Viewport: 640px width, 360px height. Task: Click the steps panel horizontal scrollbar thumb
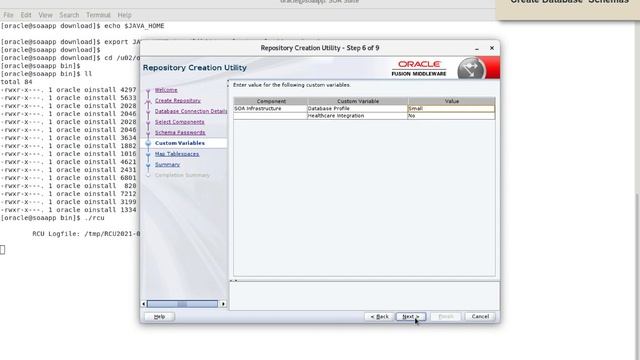point(182,304)
